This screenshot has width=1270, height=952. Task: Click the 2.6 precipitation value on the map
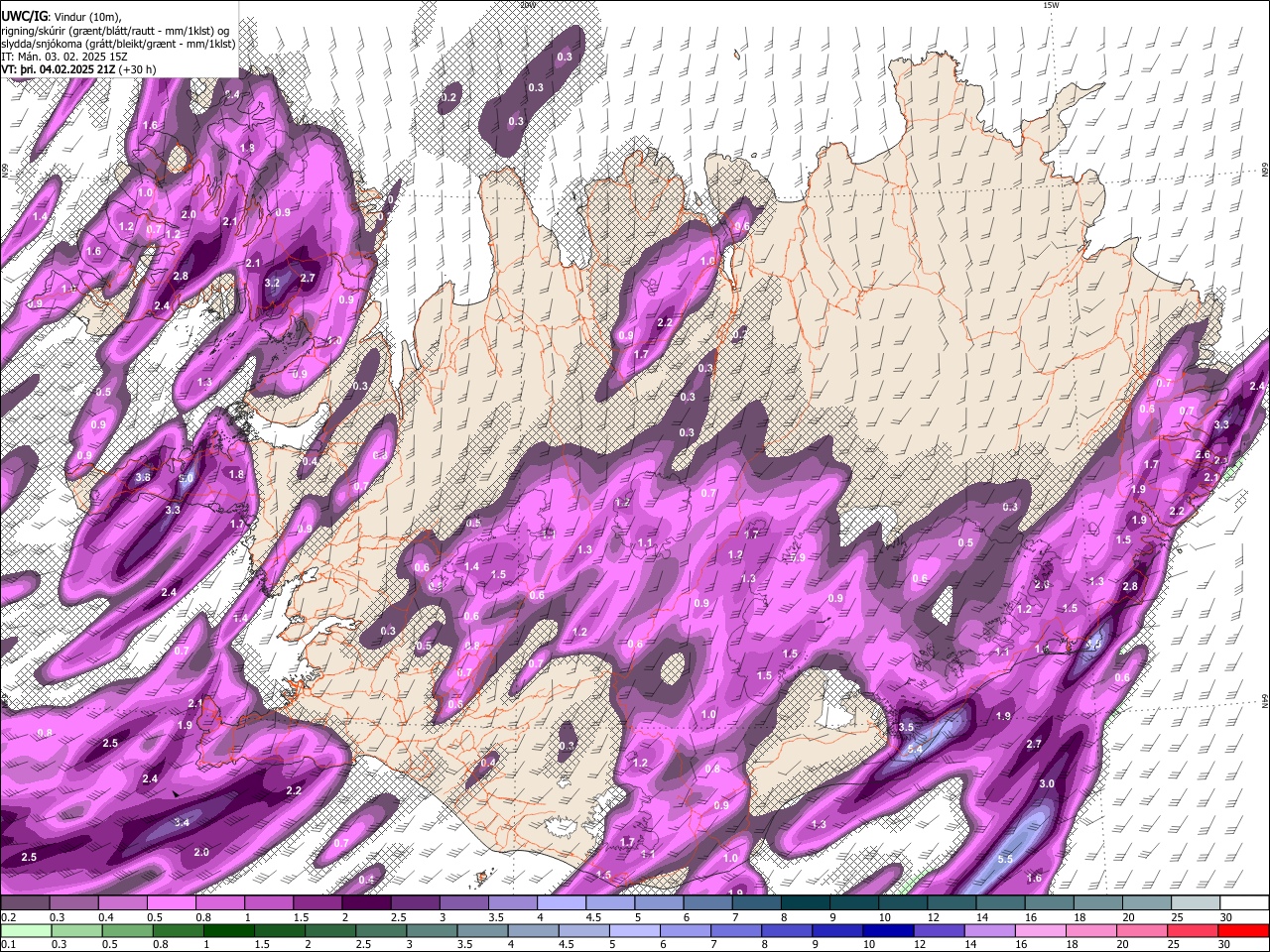click(x=1203, y=455)
